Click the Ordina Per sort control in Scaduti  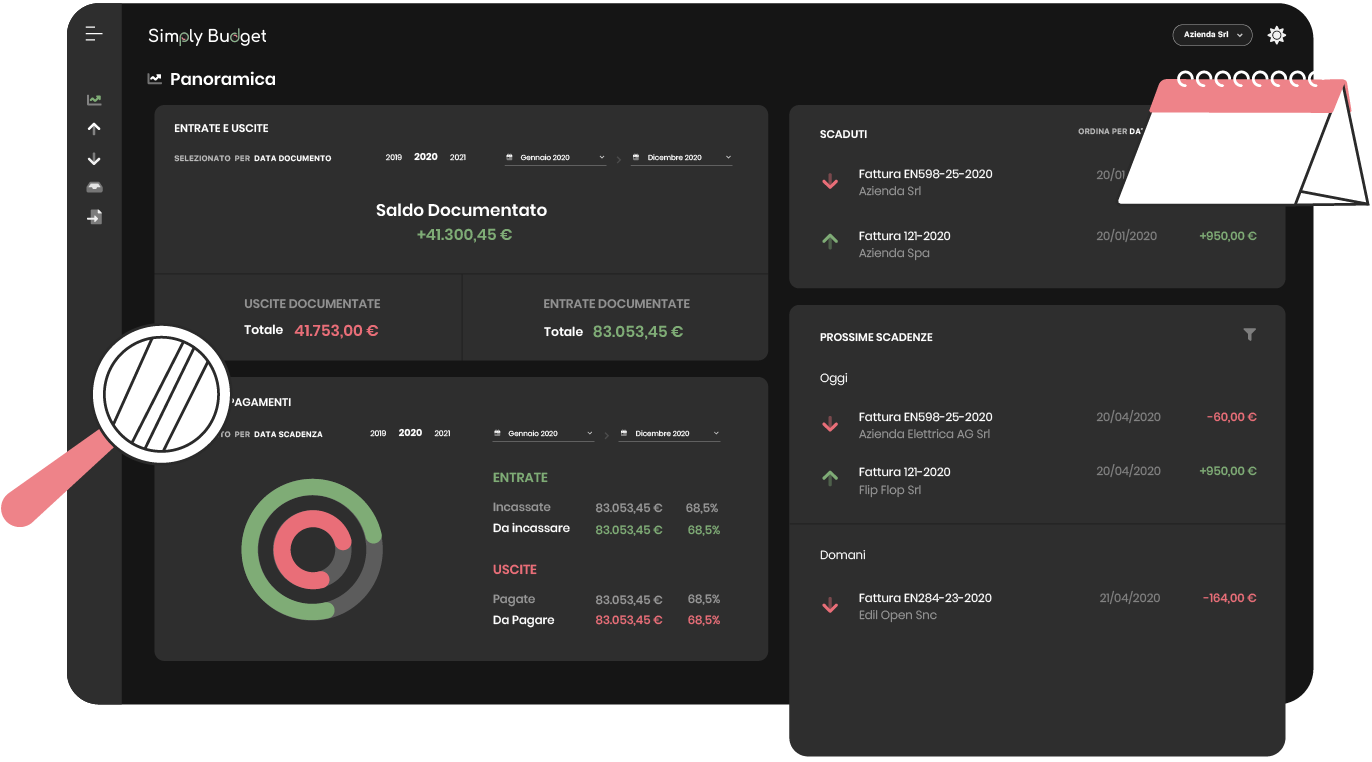1110,132
